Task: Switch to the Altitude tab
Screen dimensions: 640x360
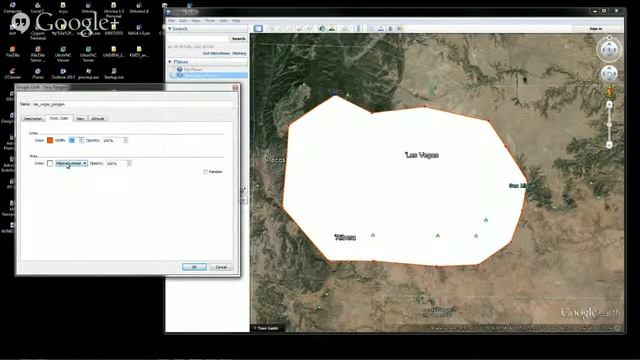Action: pos(98,118)
